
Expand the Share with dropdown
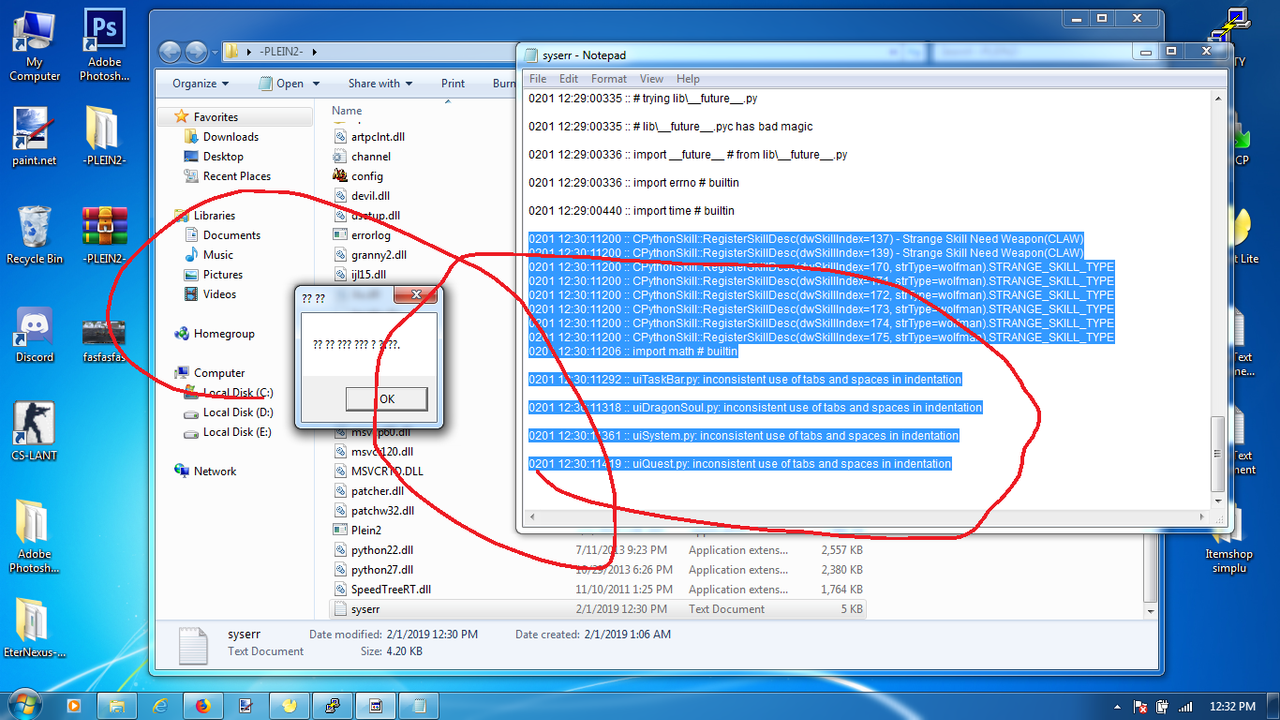[379, 84]
